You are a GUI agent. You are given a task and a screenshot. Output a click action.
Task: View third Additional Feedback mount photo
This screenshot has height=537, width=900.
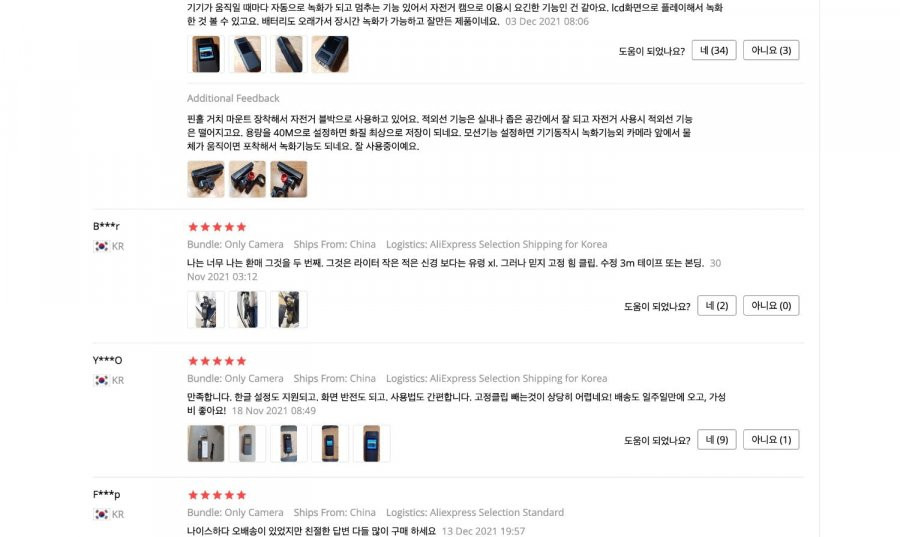point(289,179)
